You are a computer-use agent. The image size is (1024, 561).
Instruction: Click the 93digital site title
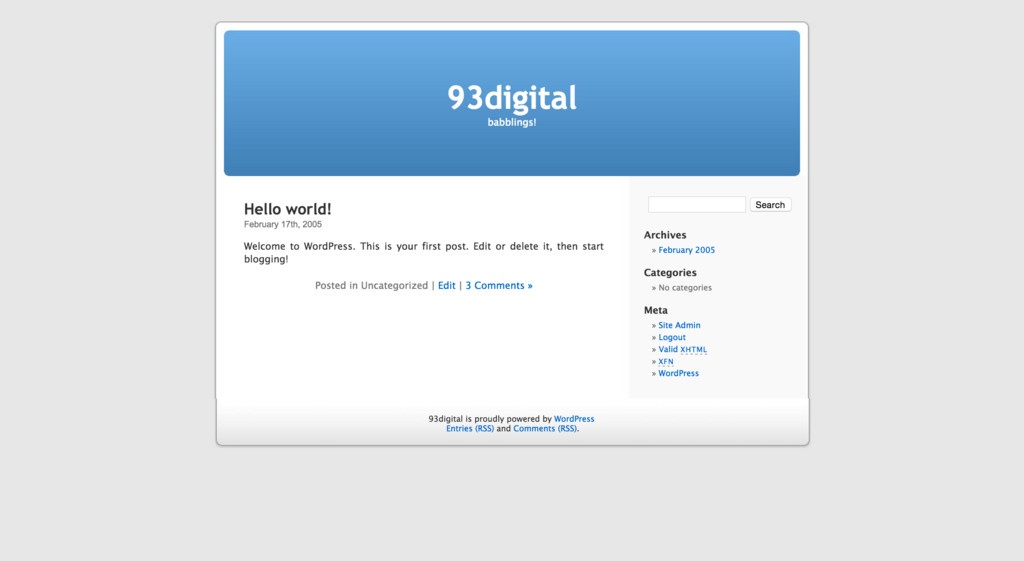[x=511, y=98]
